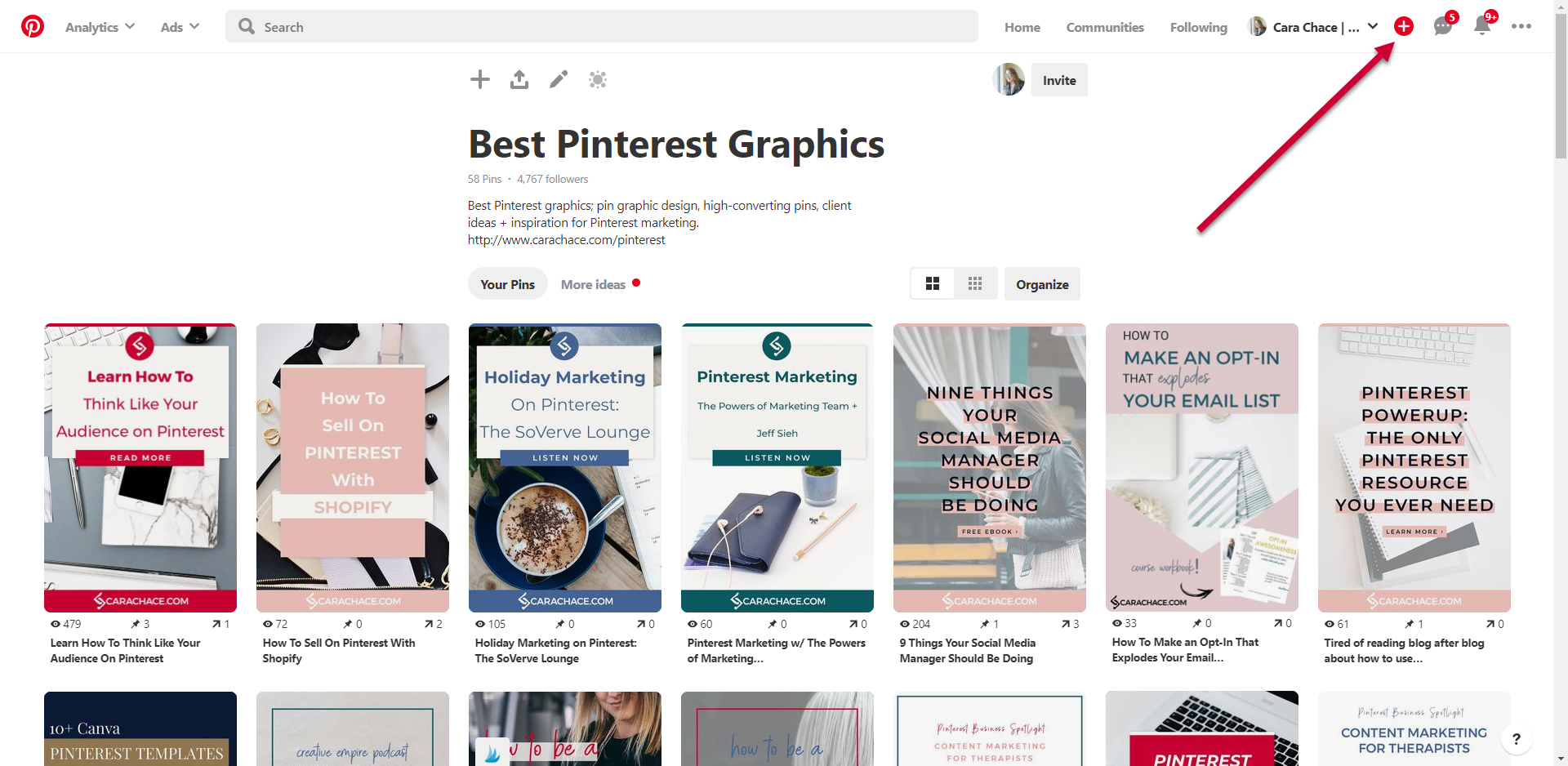Click the board collaborator avatar

(x=1009, y=79)
